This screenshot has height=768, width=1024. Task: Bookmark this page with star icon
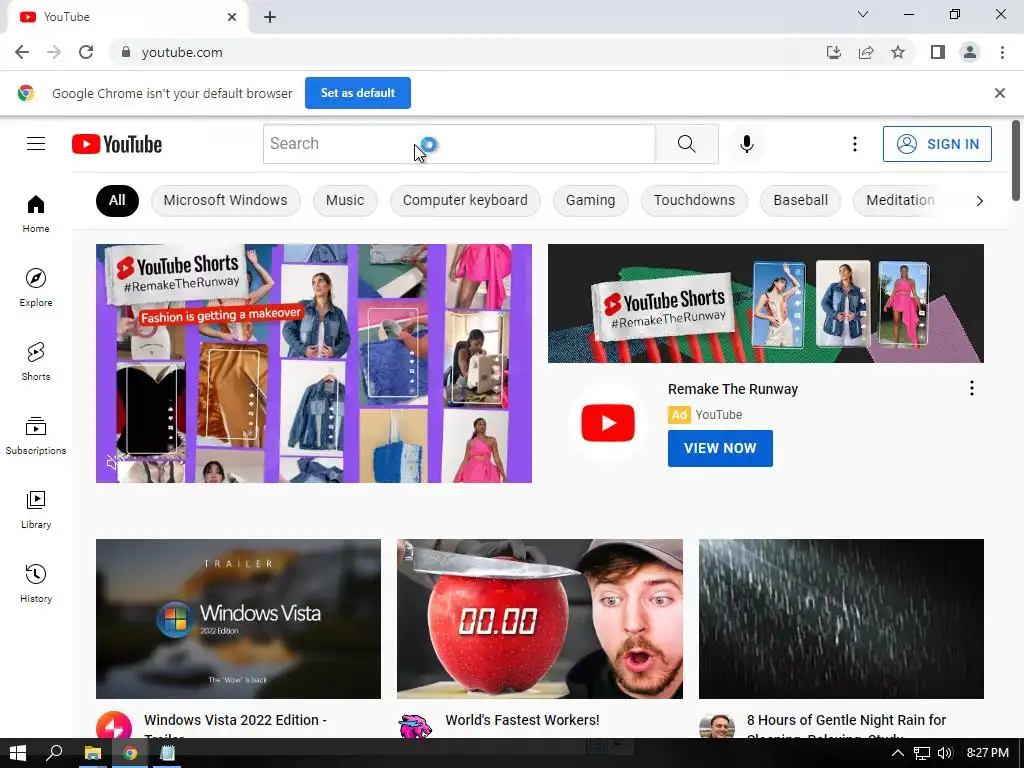point(898,52)
